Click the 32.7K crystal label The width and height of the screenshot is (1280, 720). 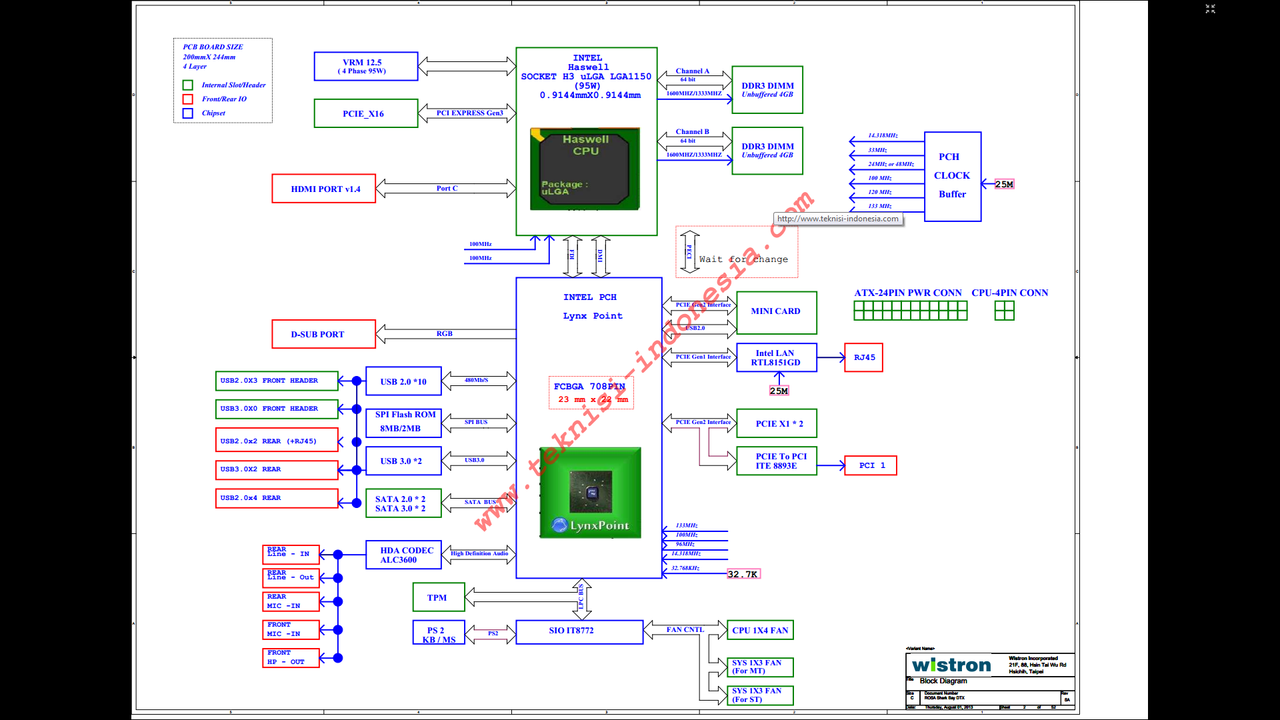point(743,574)
